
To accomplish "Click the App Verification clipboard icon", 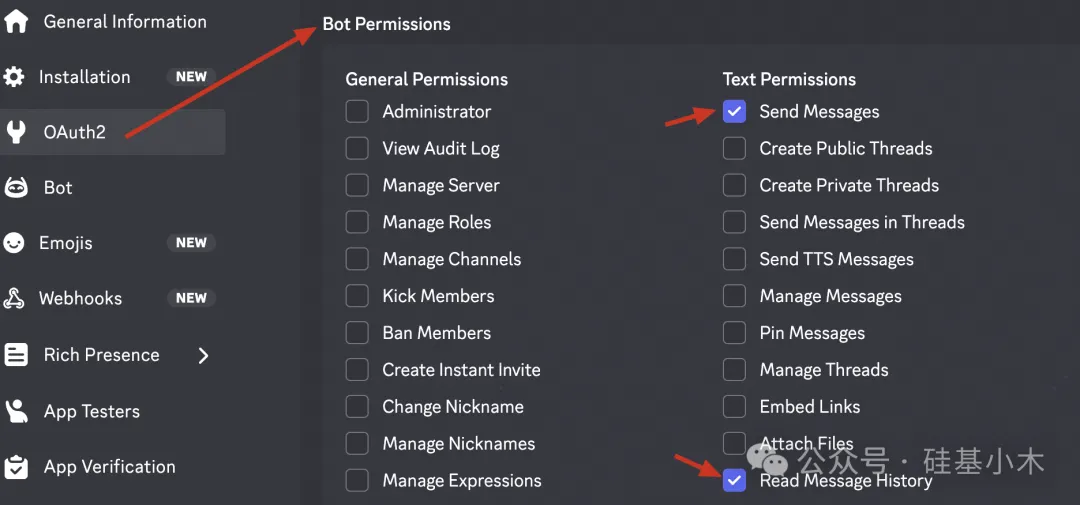I will click(16, 467).
